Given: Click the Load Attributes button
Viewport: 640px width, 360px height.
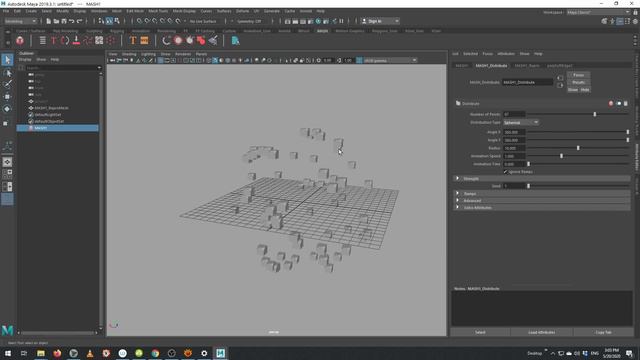Looking at the screenshot, I should point(542,332).
